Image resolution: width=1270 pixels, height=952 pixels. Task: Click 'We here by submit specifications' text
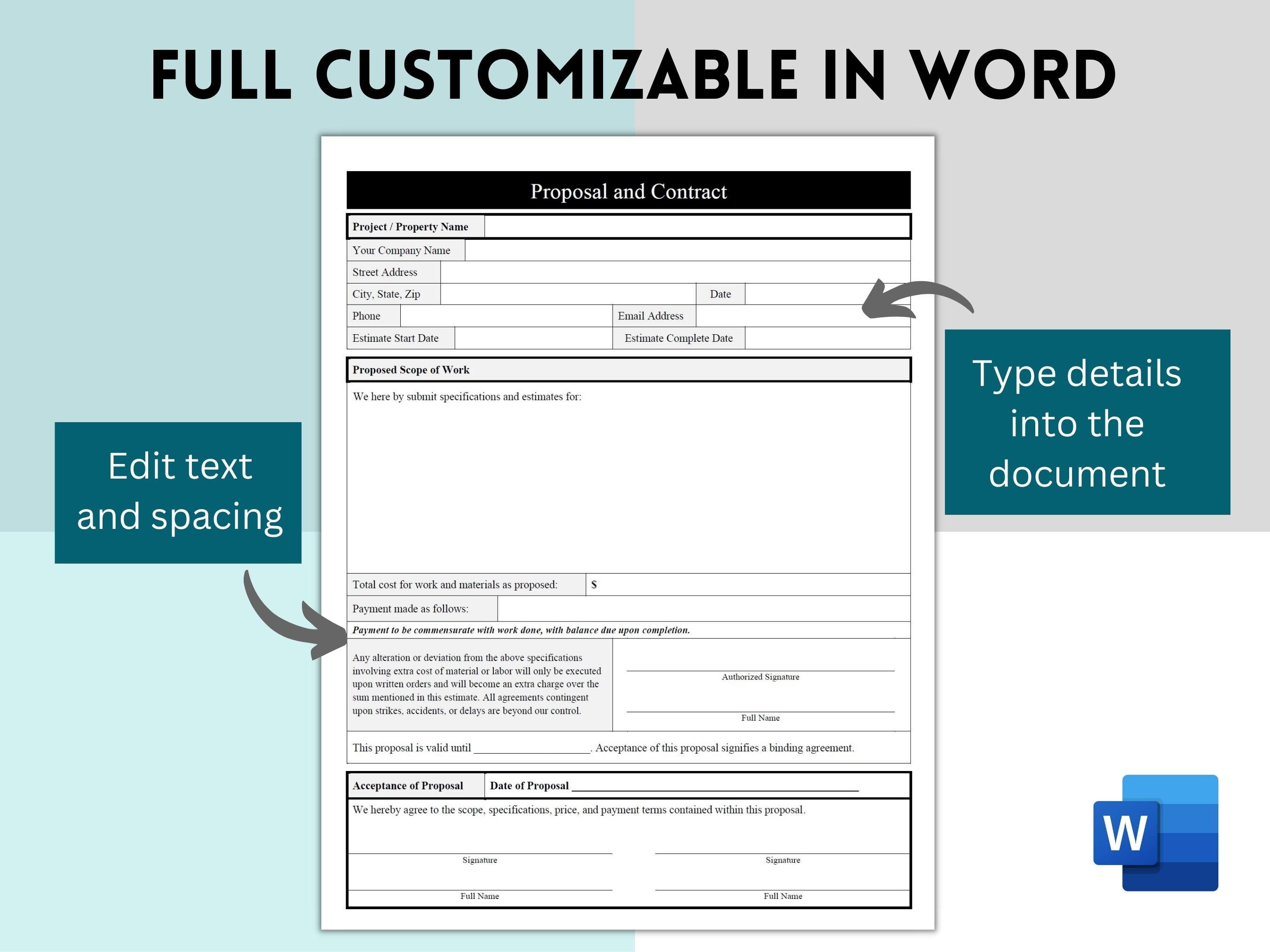pos(467,396)
